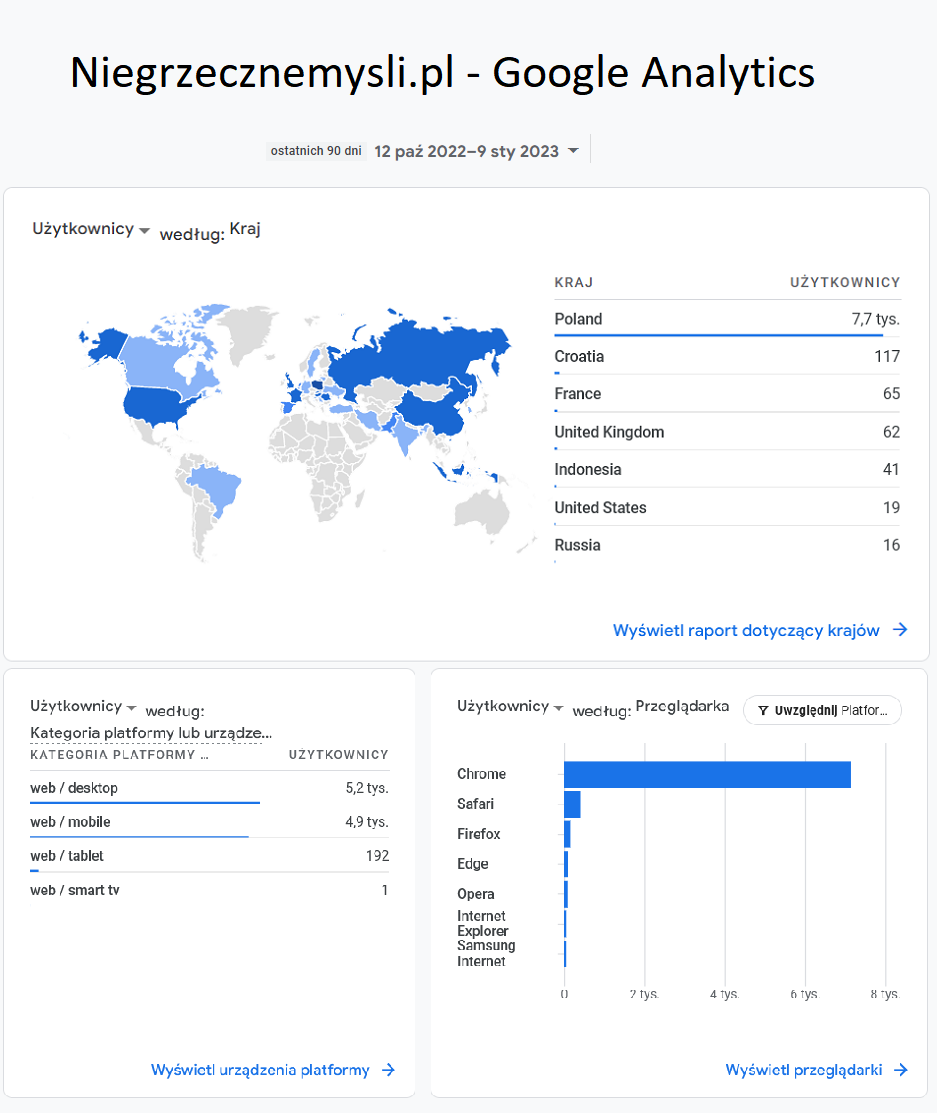937x1113 pixels.
Task: Click arrow icon next to countries report link
Action: point(900,630)
